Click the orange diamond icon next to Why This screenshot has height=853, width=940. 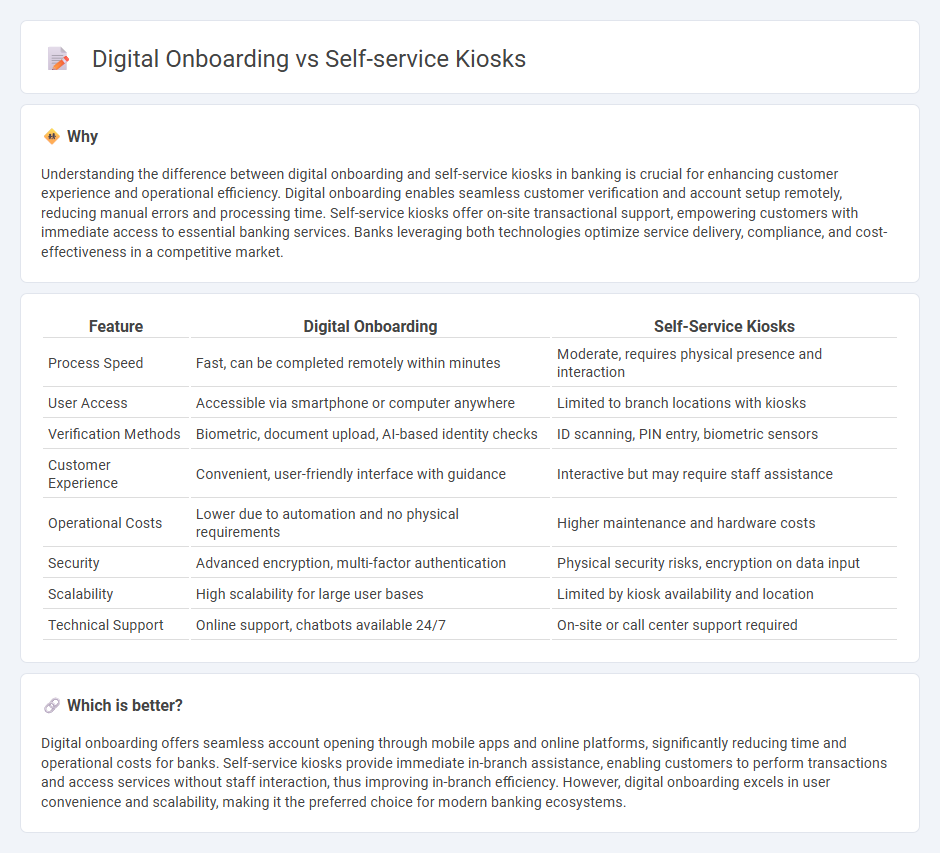click(52, 137)
